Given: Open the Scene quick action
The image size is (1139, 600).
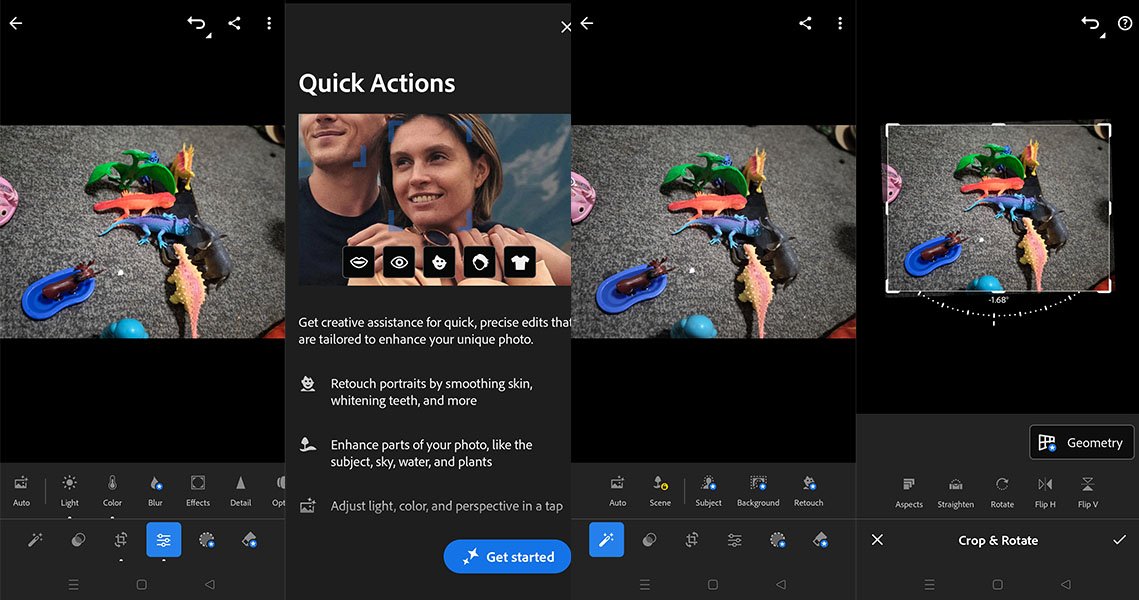Looking at the screenshot, I should pos(660,490).
